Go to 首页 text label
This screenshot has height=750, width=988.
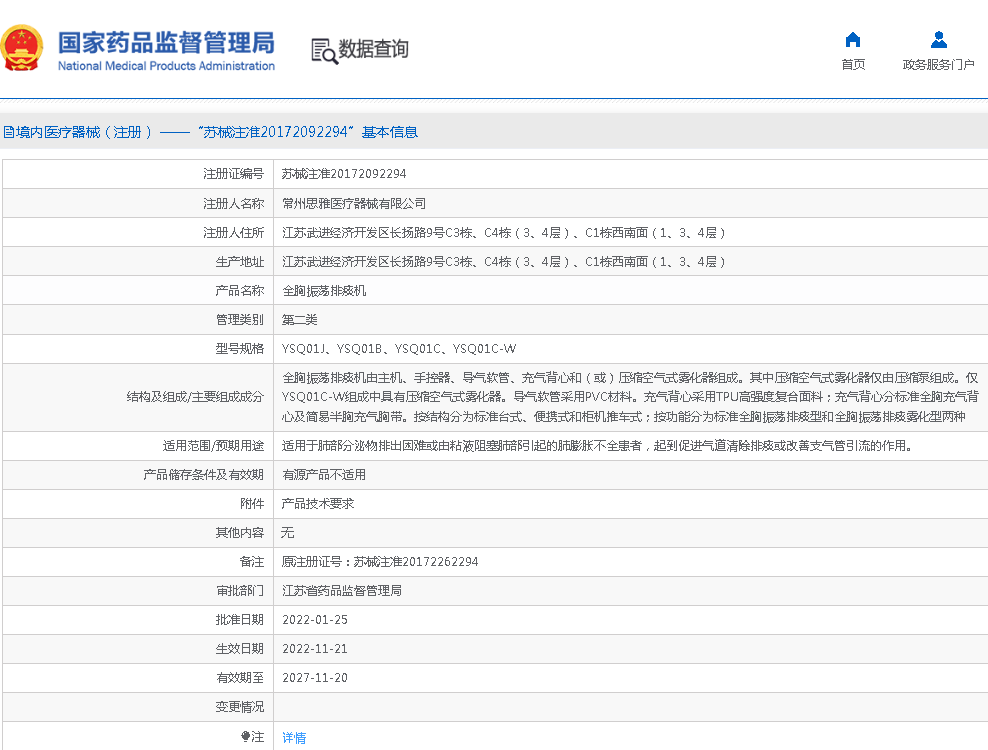click(x=852, y=65)
